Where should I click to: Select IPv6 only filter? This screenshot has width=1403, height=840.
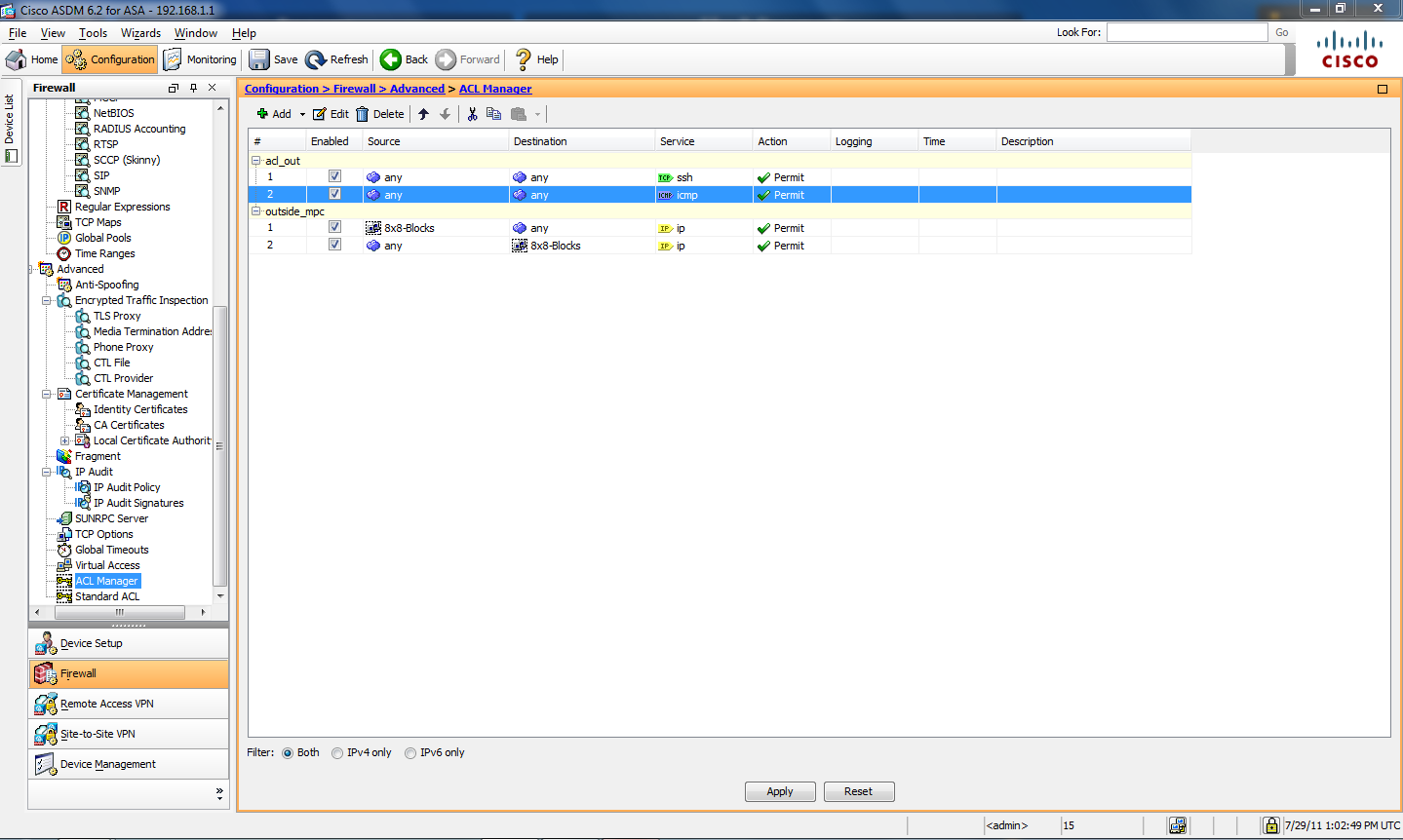point(410,753)
